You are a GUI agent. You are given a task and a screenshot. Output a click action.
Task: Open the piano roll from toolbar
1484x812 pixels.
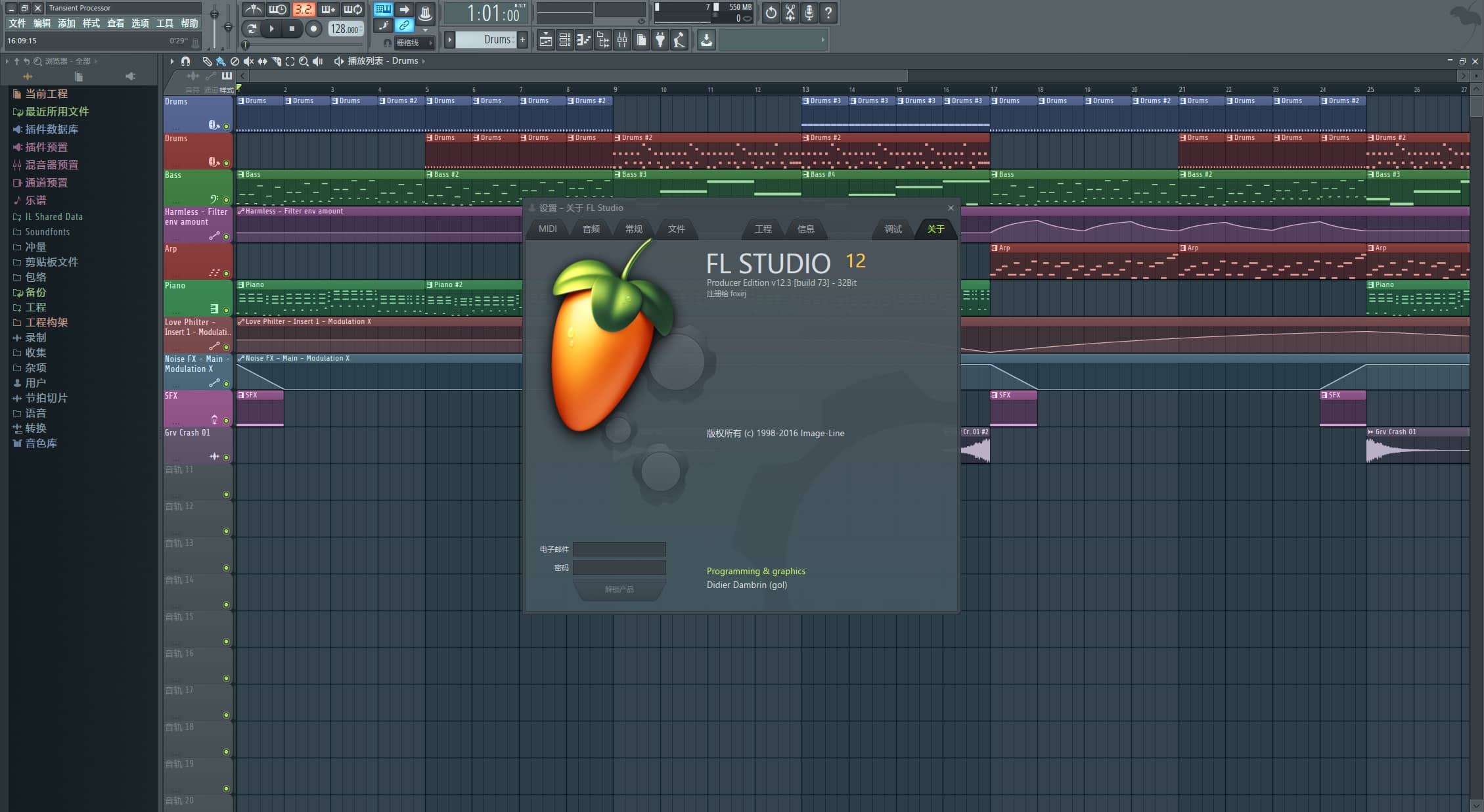[583, 41]
